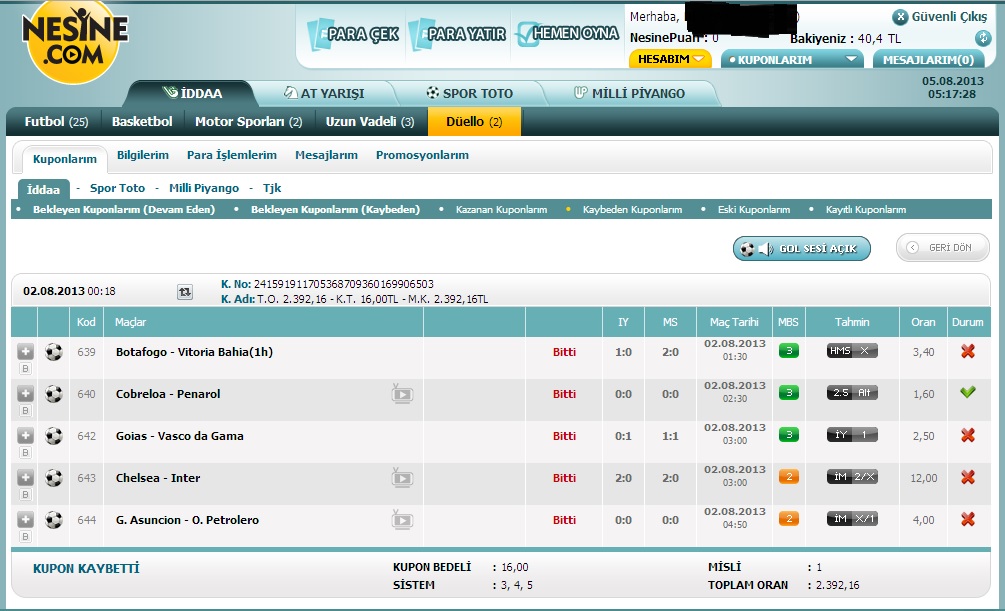Click the odds value 12,00

click(924, 478)
